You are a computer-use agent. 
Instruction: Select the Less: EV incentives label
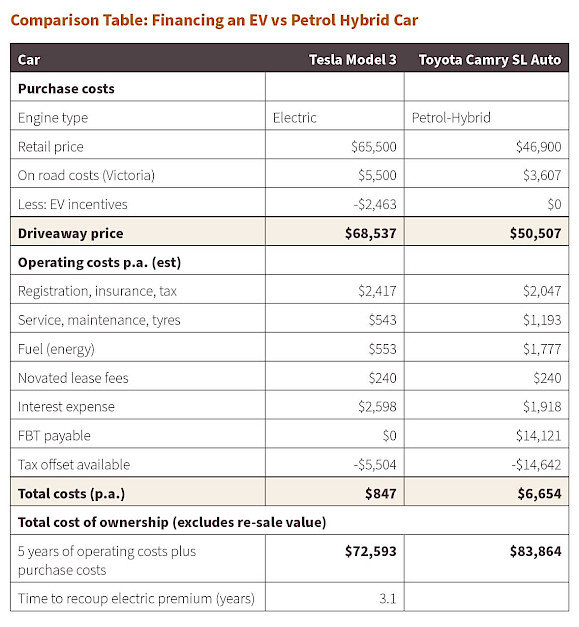(x=73, y=204)
